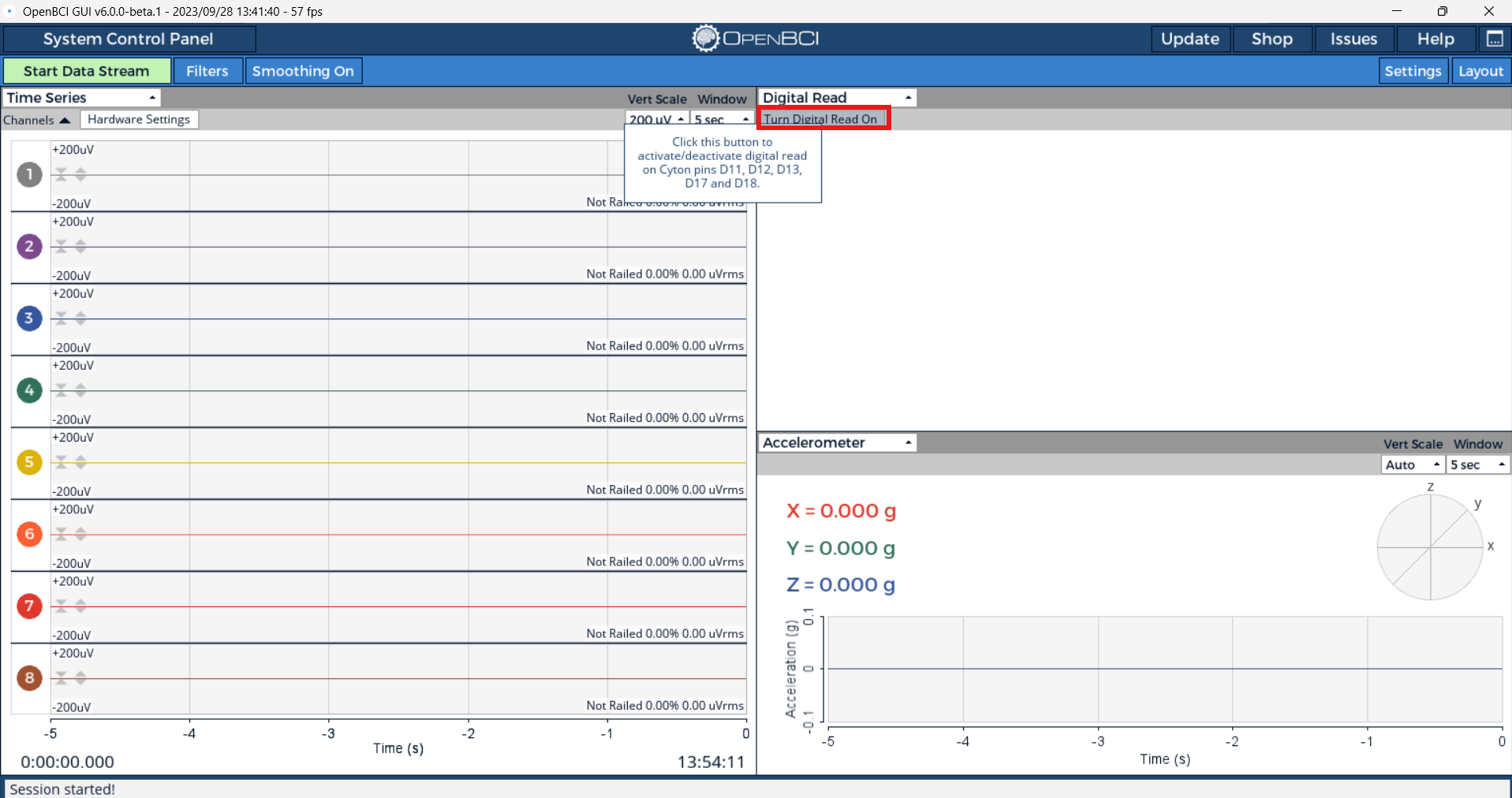The height and width of the screenshot is (798, 1512).
Task: Toggle the Smoothing On button
Action: coord(303,71)
